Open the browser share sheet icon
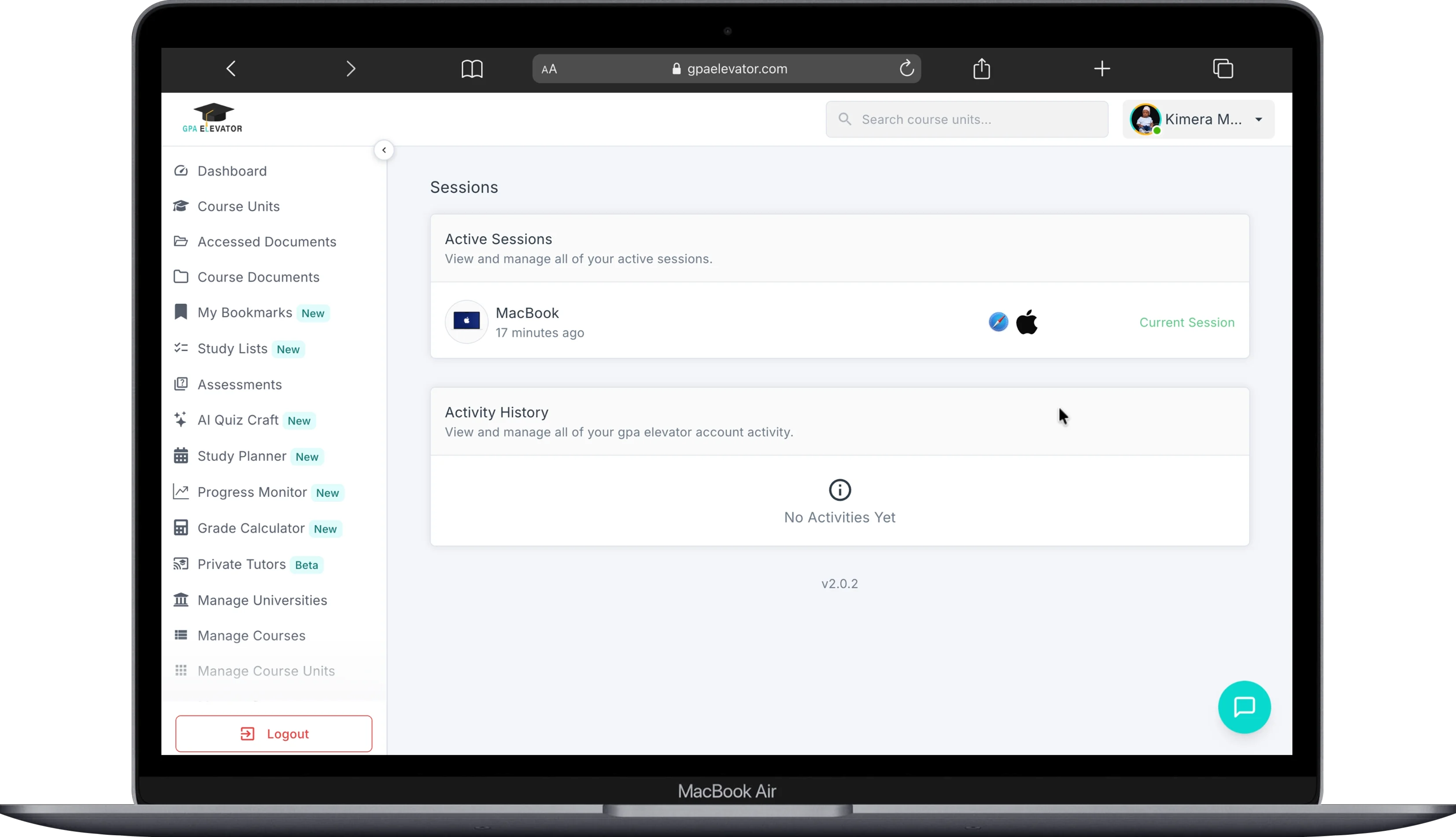 tap(981, 68)
